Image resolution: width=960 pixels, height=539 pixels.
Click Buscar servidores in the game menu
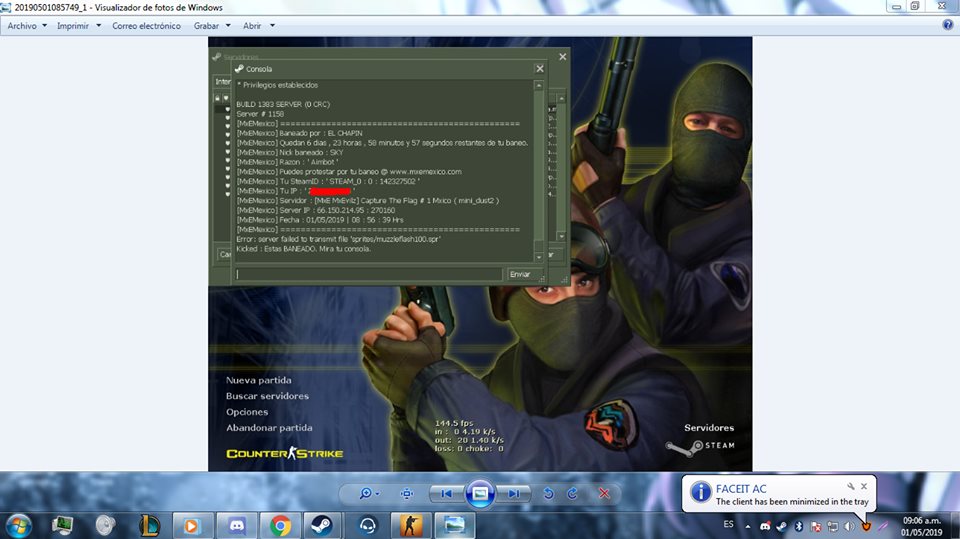click(x=267, y=396)
